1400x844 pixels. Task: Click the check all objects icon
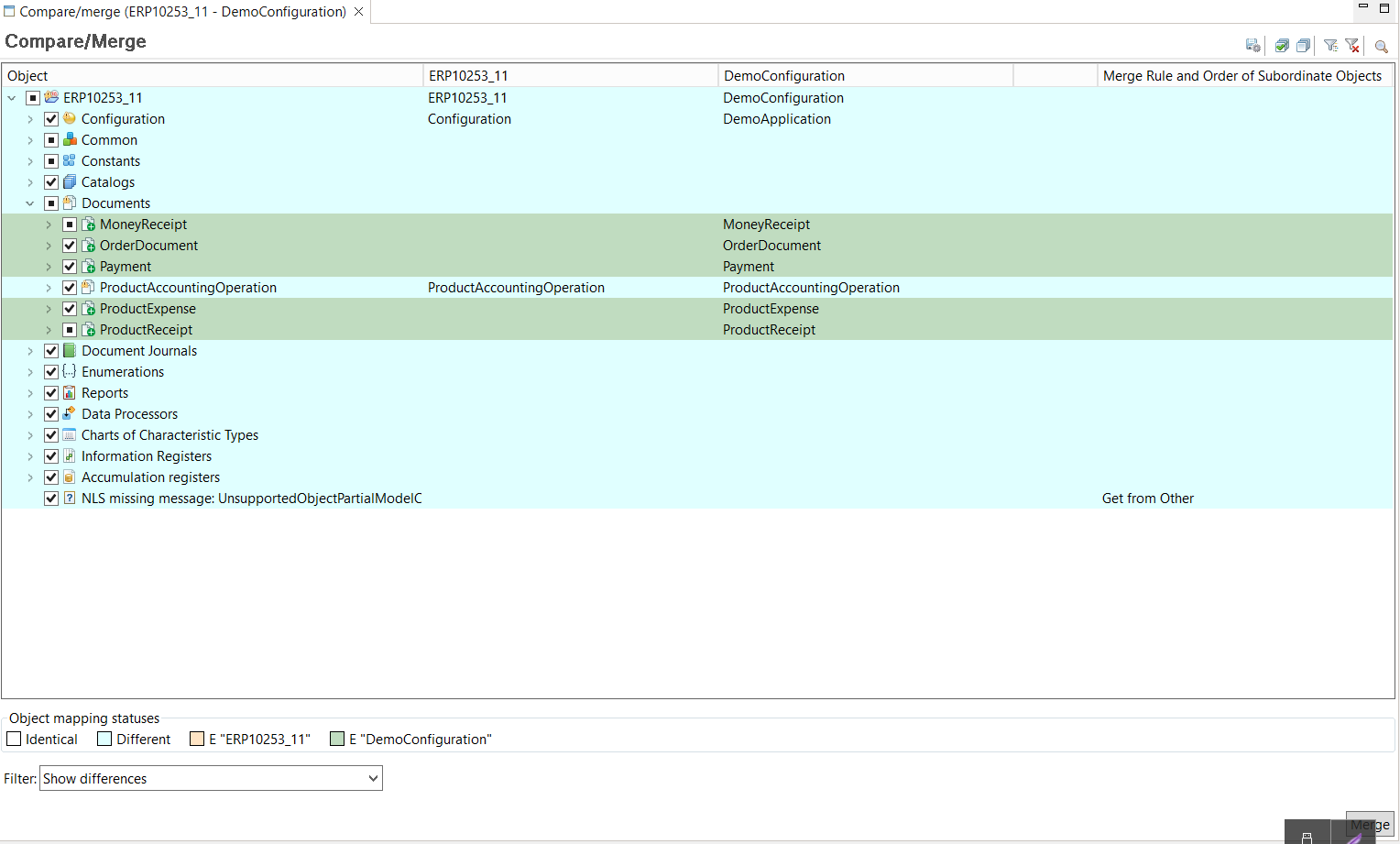coord(1282,46)
